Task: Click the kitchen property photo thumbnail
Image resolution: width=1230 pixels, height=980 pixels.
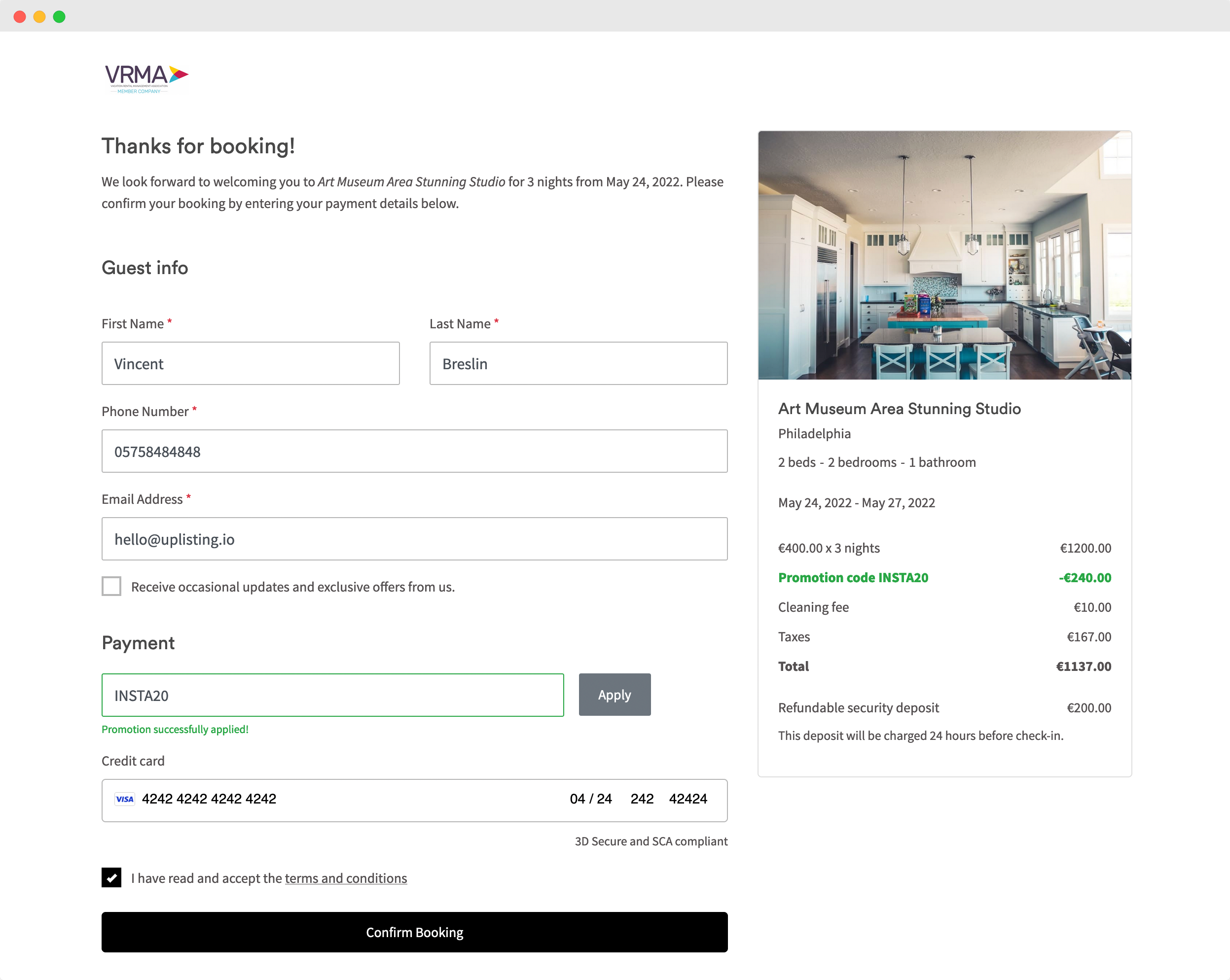Action: click(944, 255)
